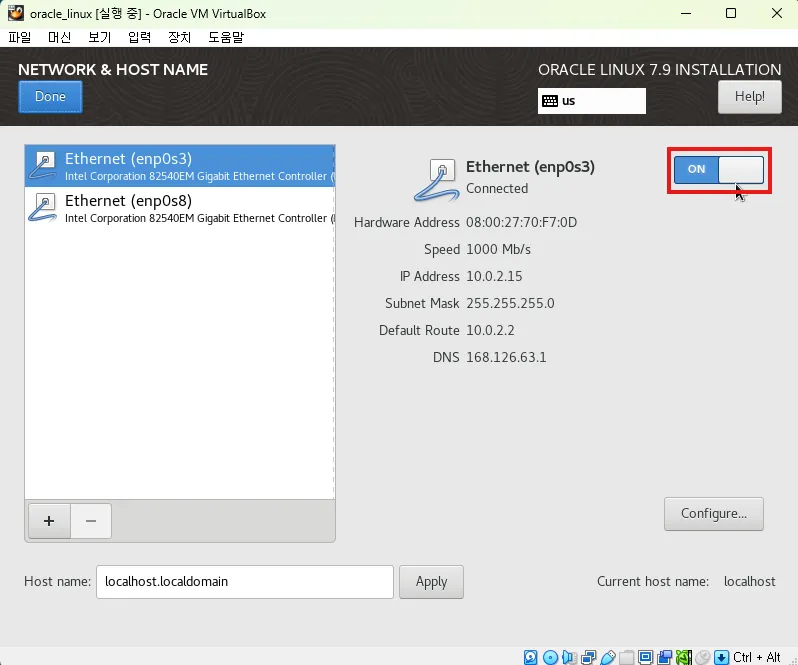Open the Configure... dialog button
The height and width of the screenshot is (665, 798).
[714, 514]
